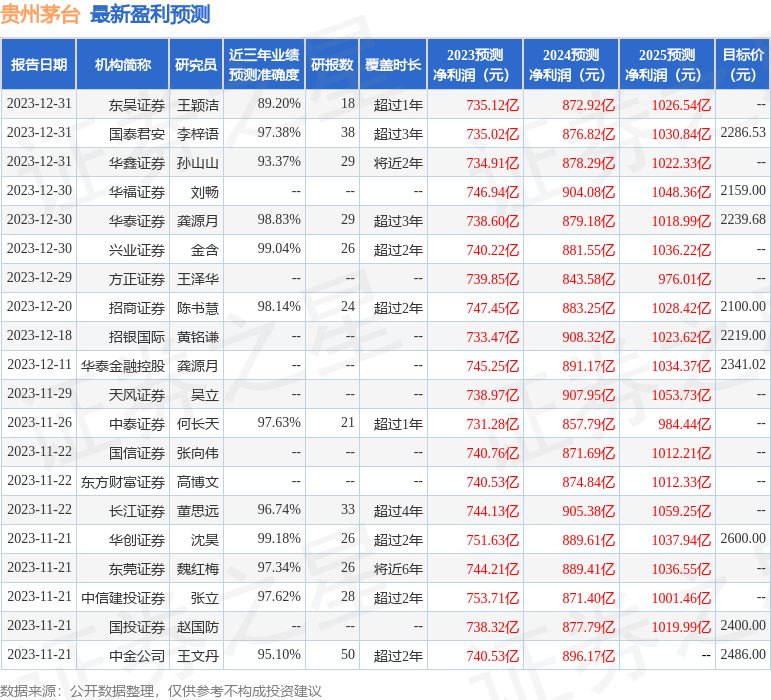This screenshot has height=700, width=771.
Task: Select the 东方财富证券 institution cell
Action: point(123,482)
